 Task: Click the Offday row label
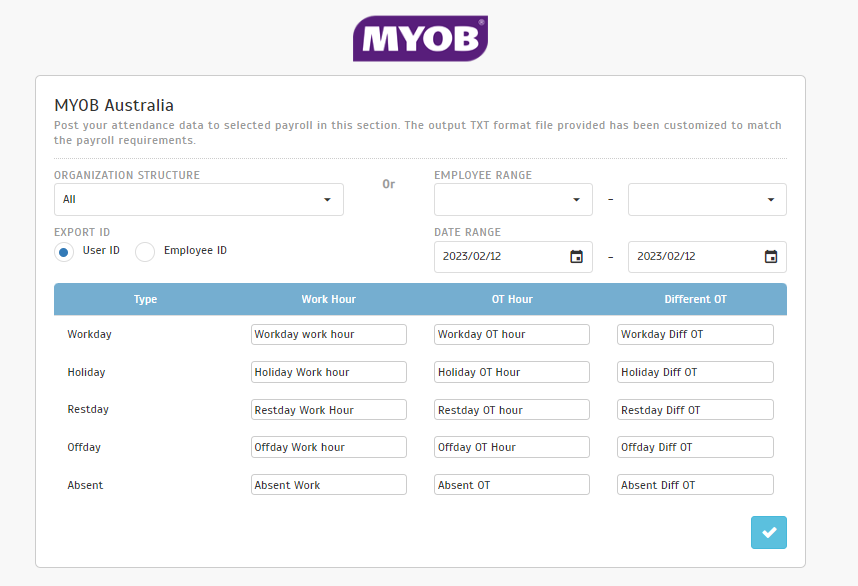coord(84,447)
